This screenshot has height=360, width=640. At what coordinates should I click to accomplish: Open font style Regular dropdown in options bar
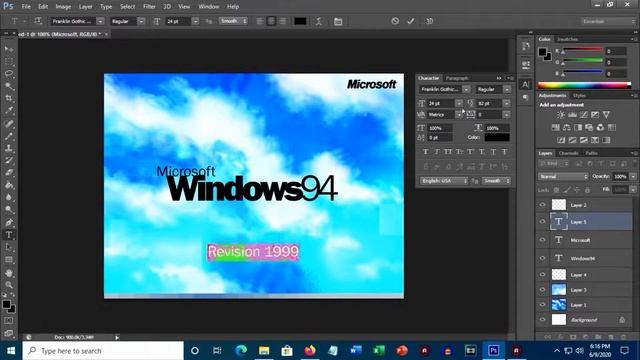[141, 21]
